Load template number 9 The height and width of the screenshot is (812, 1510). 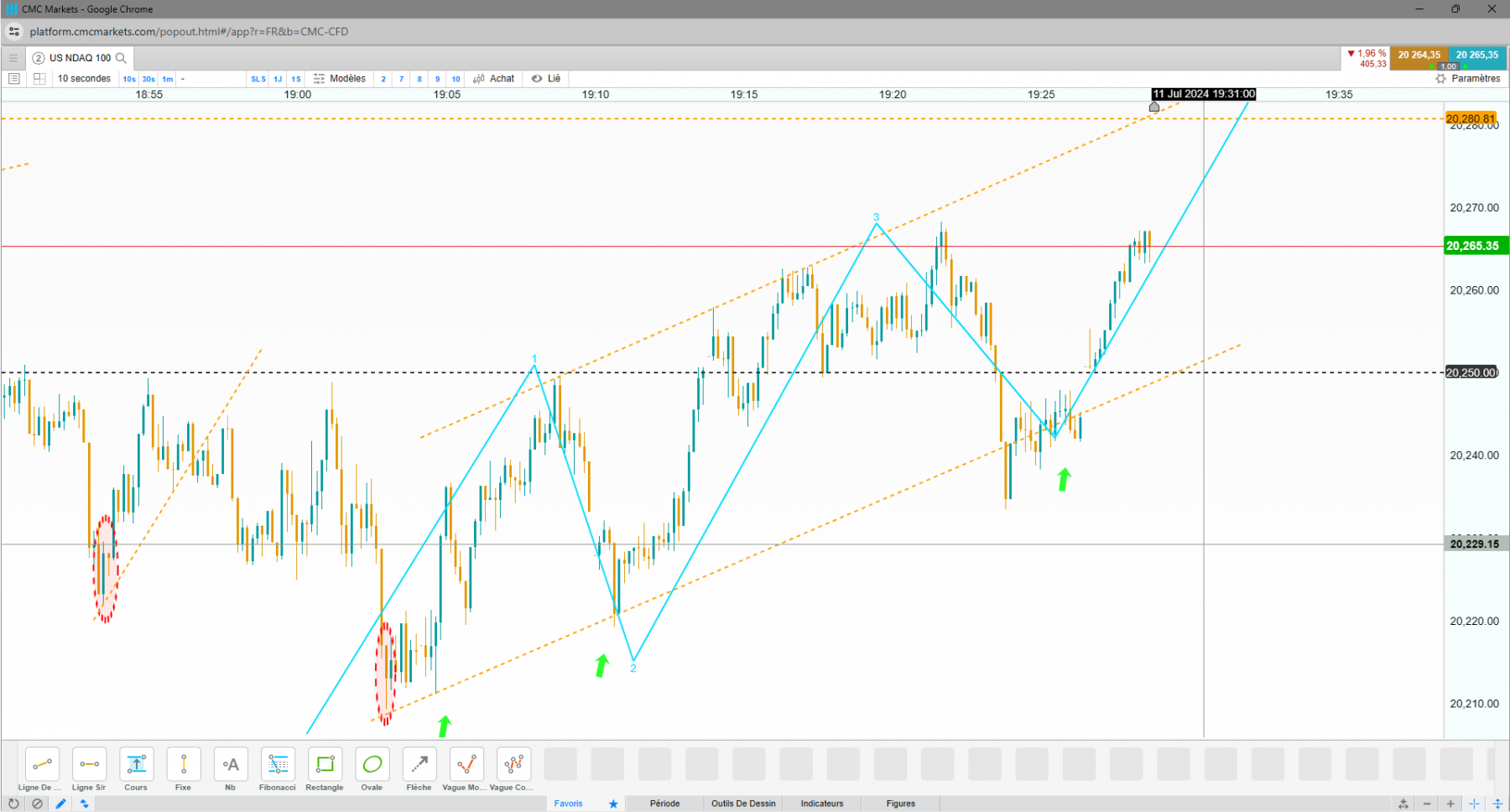(438, 79)
